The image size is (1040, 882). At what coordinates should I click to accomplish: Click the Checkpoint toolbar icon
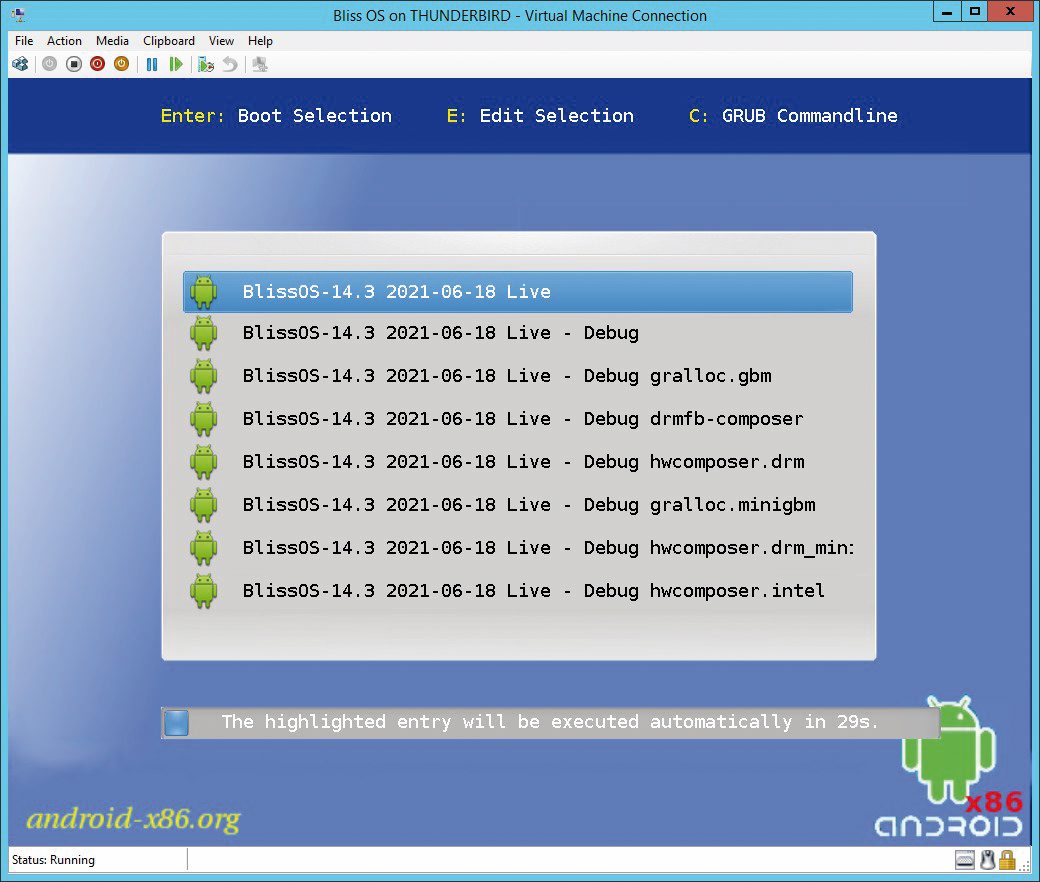pos(206,64)
